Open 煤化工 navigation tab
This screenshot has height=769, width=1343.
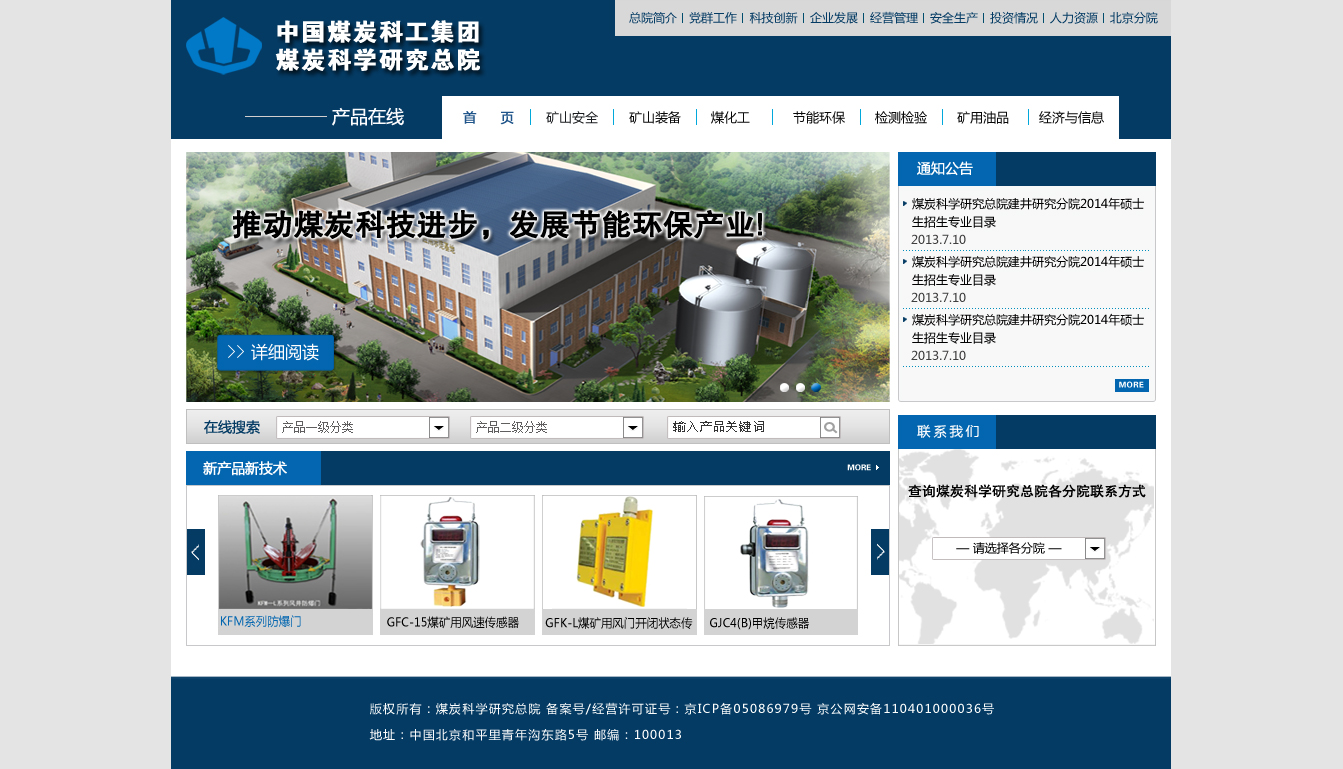tap(731, 117)
